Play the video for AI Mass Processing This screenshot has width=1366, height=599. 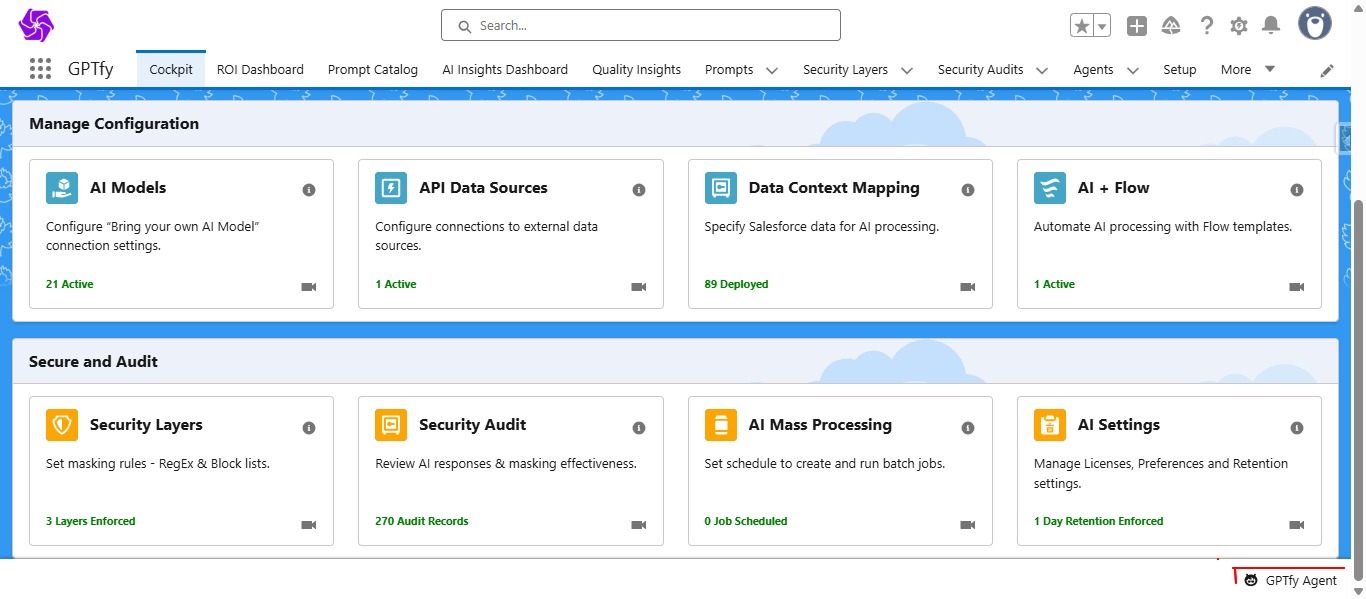(x=967, y=525)
